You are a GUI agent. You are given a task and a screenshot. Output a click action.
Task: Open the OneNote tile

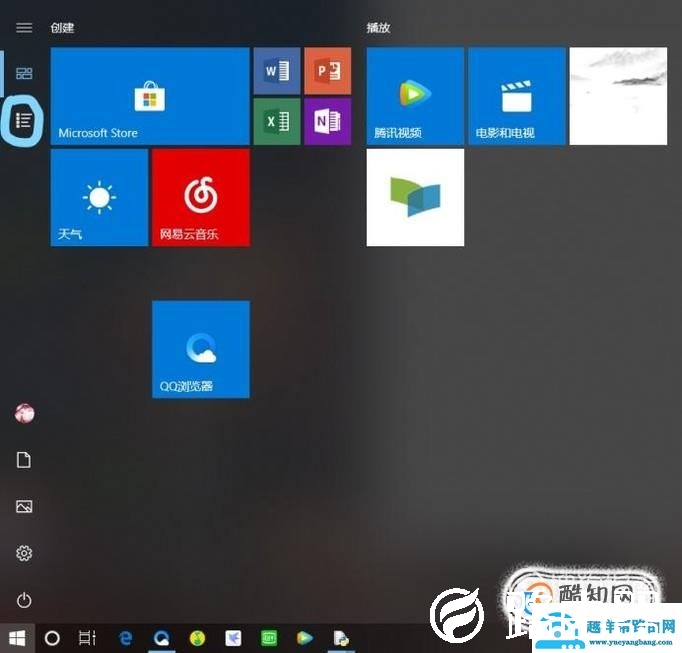click(328, 121)
